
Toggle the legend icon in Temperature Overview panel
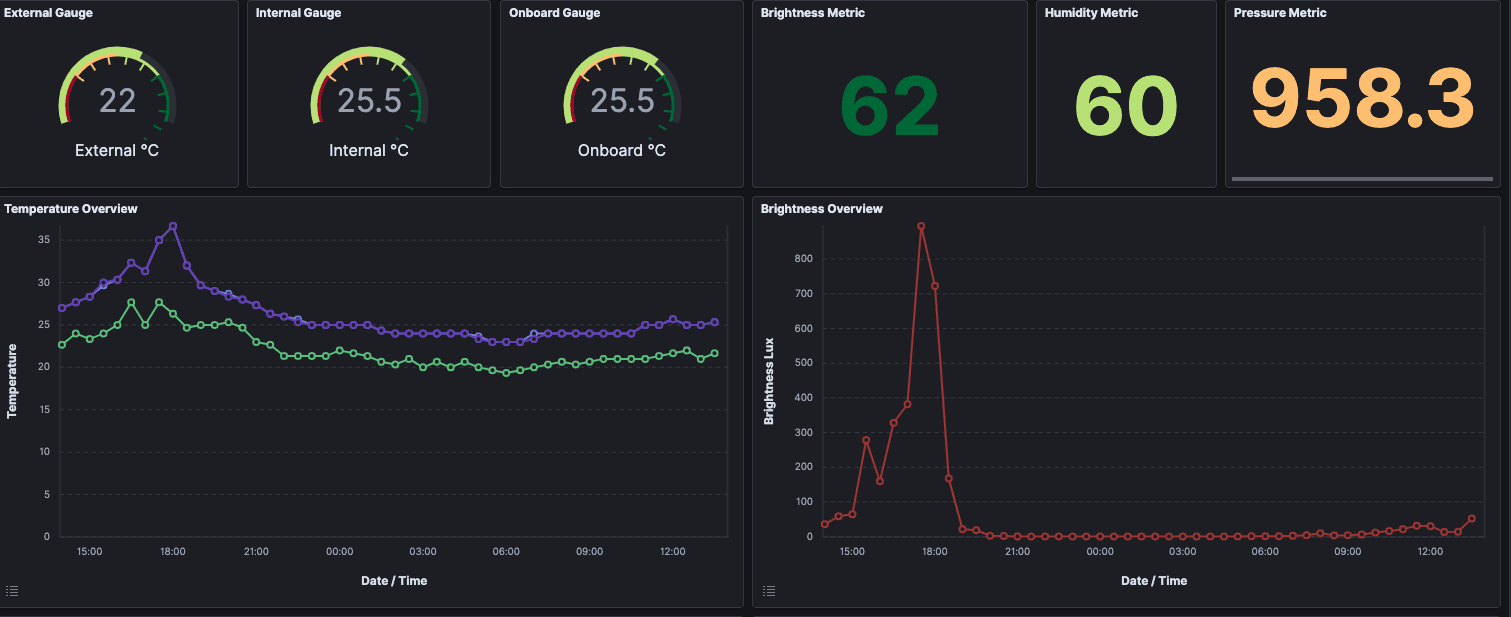[11, 590]
